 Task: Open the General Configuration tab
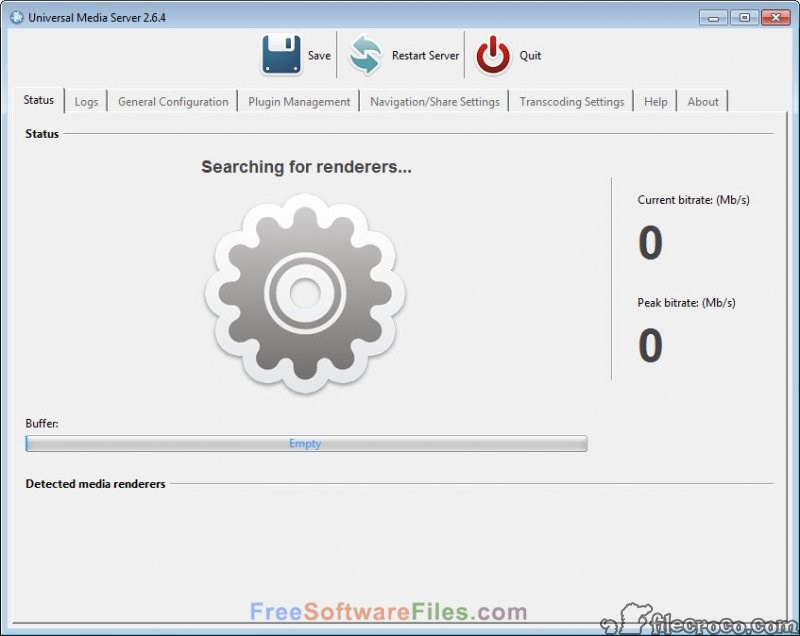(x=173, y=101)
